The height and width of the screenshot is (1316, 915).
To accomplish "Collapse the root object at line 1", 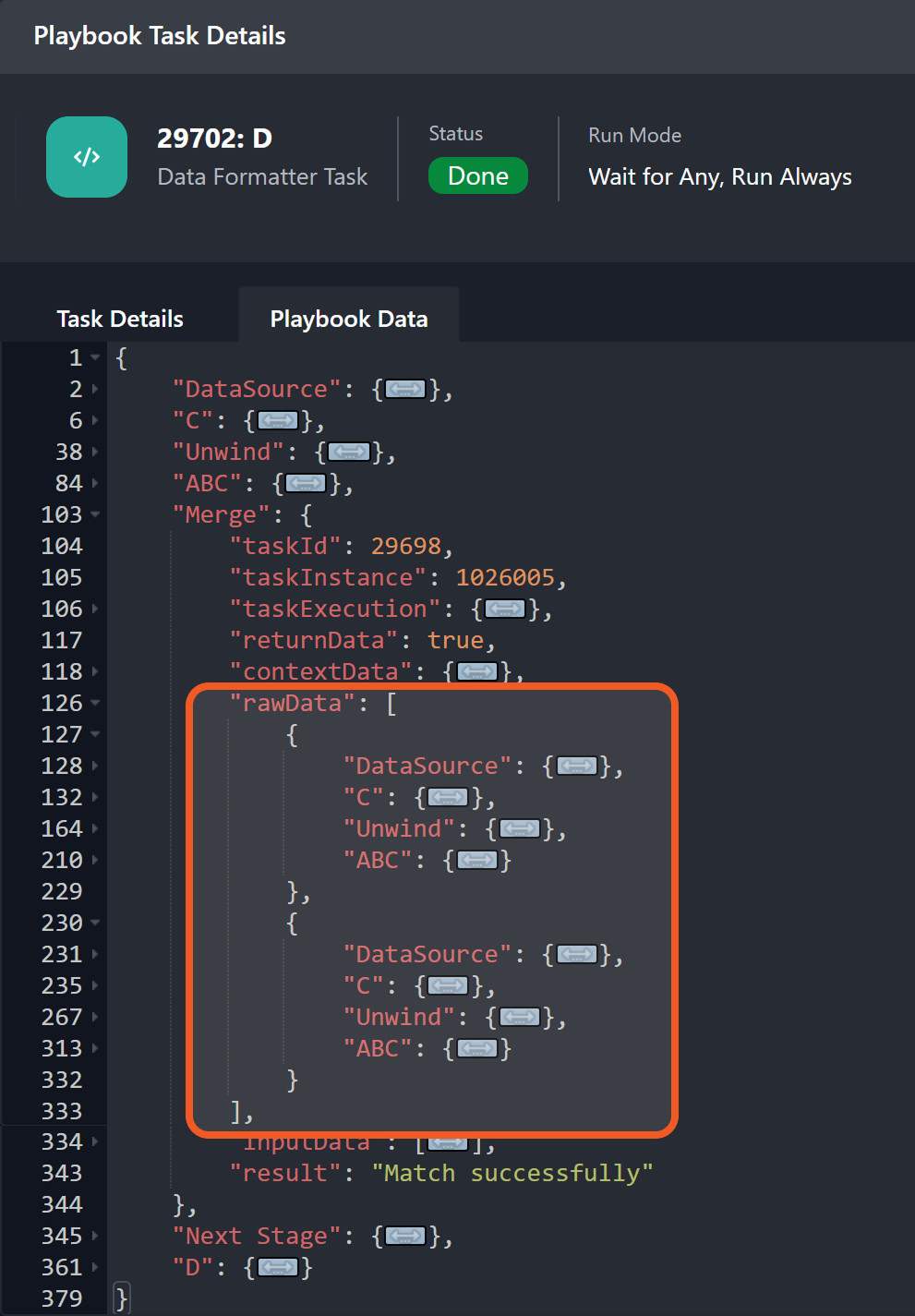I will coord(95,358).
